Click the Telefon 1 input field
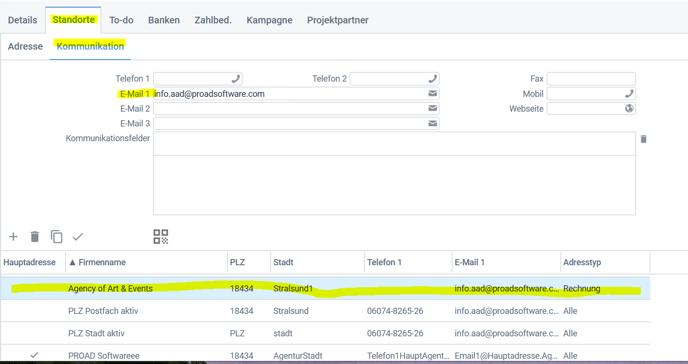 click(x=197, y=79)
